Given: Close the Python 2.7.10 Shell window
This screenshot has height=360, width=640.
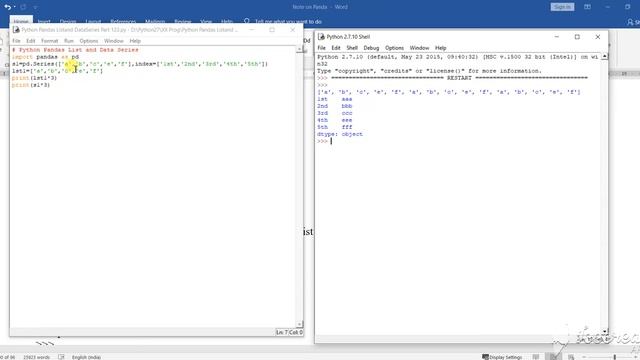Looking at the screenshot, I should tap(598, 37).
